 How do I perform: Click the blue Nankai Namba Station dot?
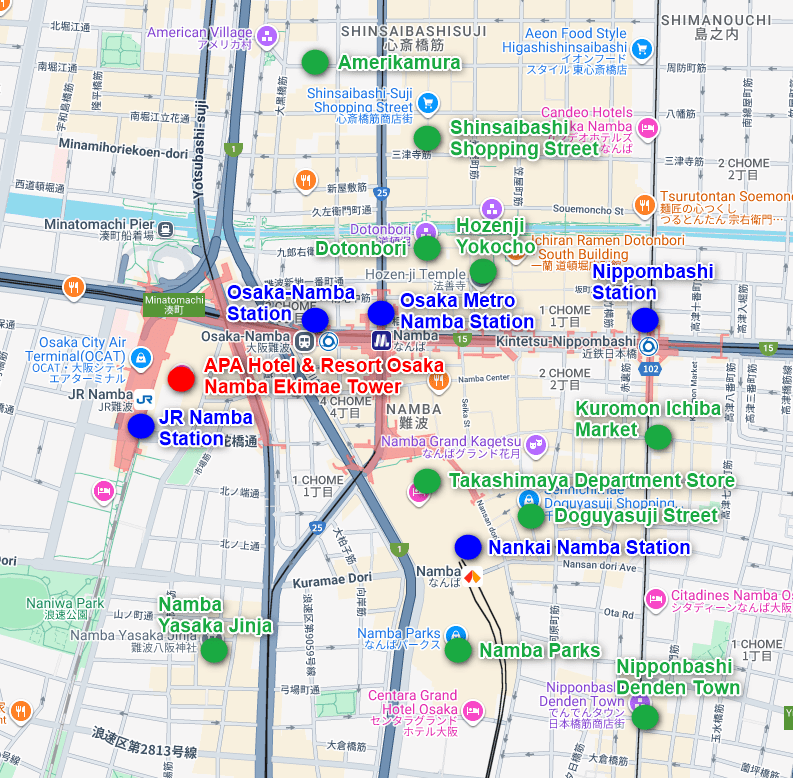click(x=468, y=547)
